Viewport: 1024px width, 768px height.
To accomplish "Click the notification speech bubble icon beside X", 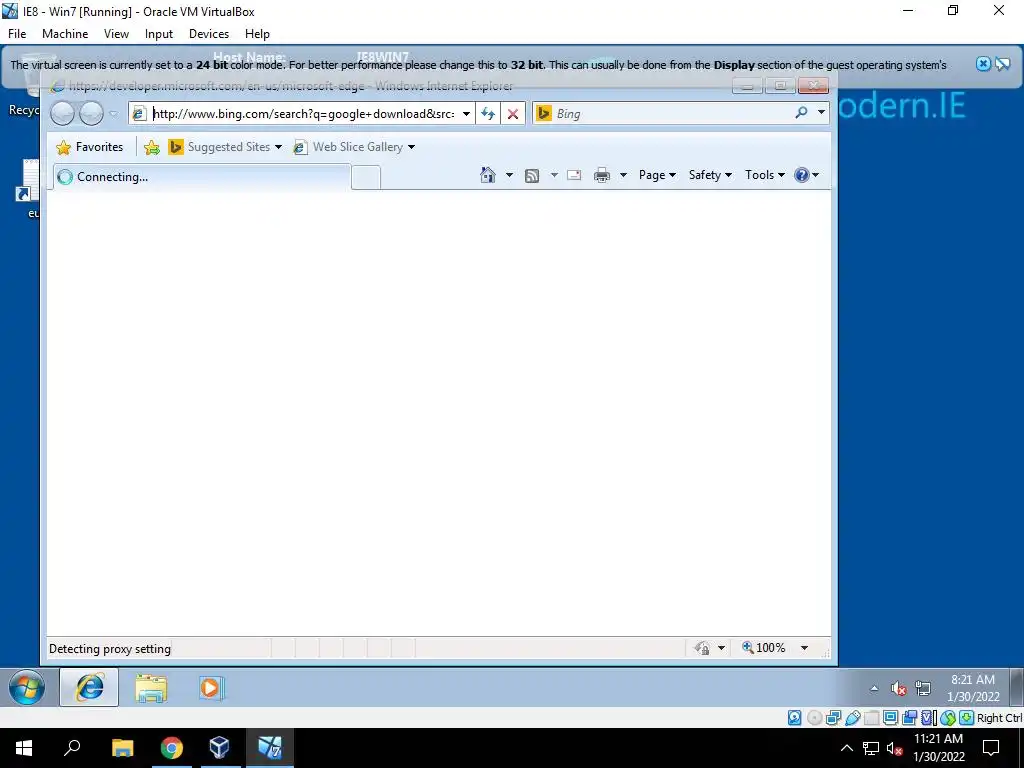I will (x=1002, y=63).
